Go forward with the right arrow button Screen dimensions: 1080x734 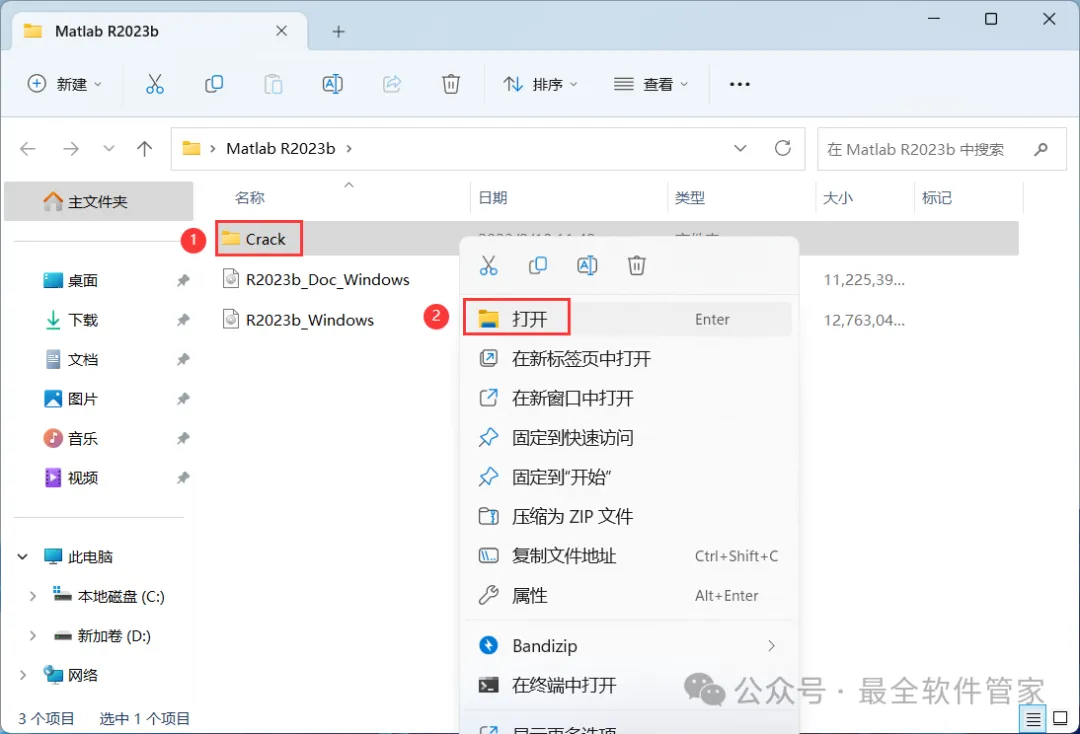[70, 149]
